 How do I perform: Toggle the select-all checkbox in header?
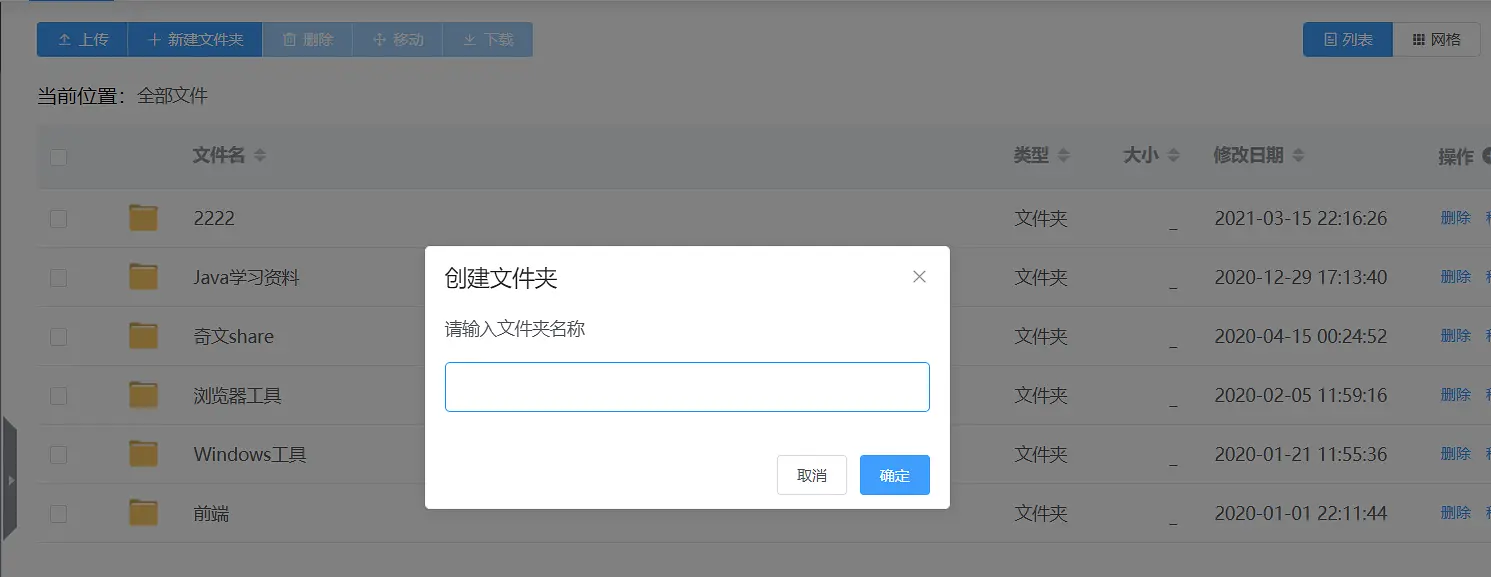tap(58, 157)
